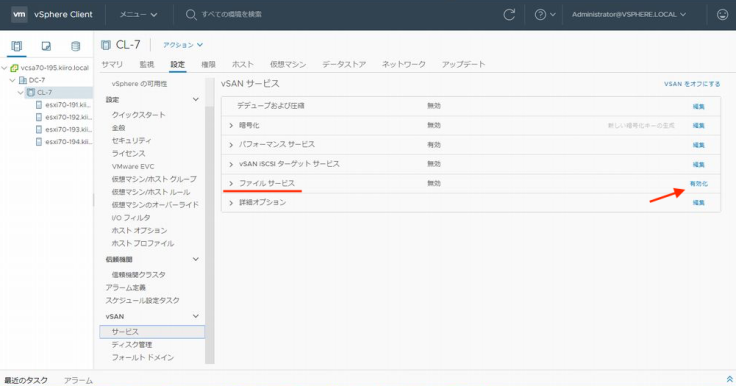Click the search magnifier icon
This screenshot has width=736, height=386.
(x=191, y=15)
